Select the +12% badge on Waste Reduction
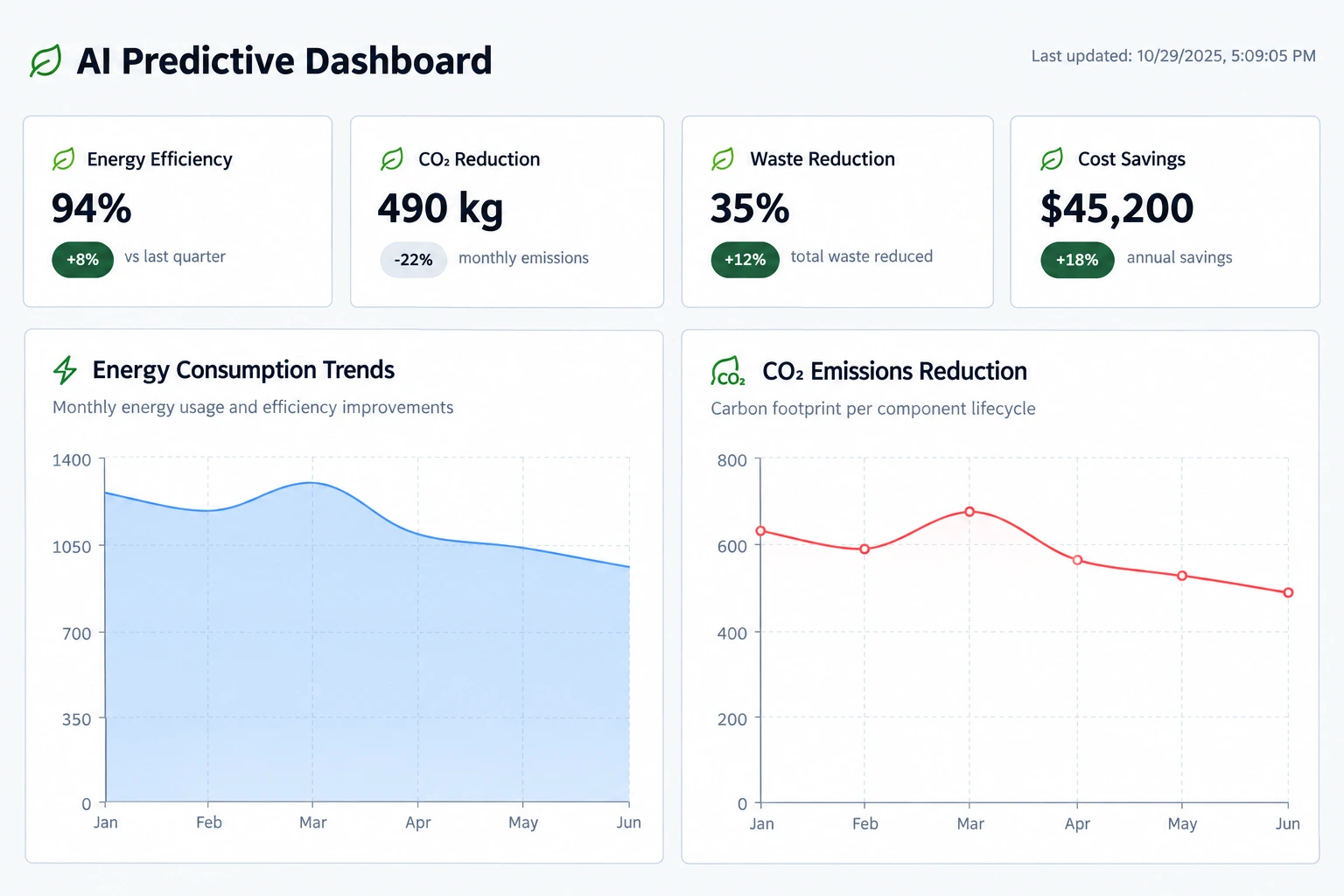The image size is (1344, 896). point(745,260)
